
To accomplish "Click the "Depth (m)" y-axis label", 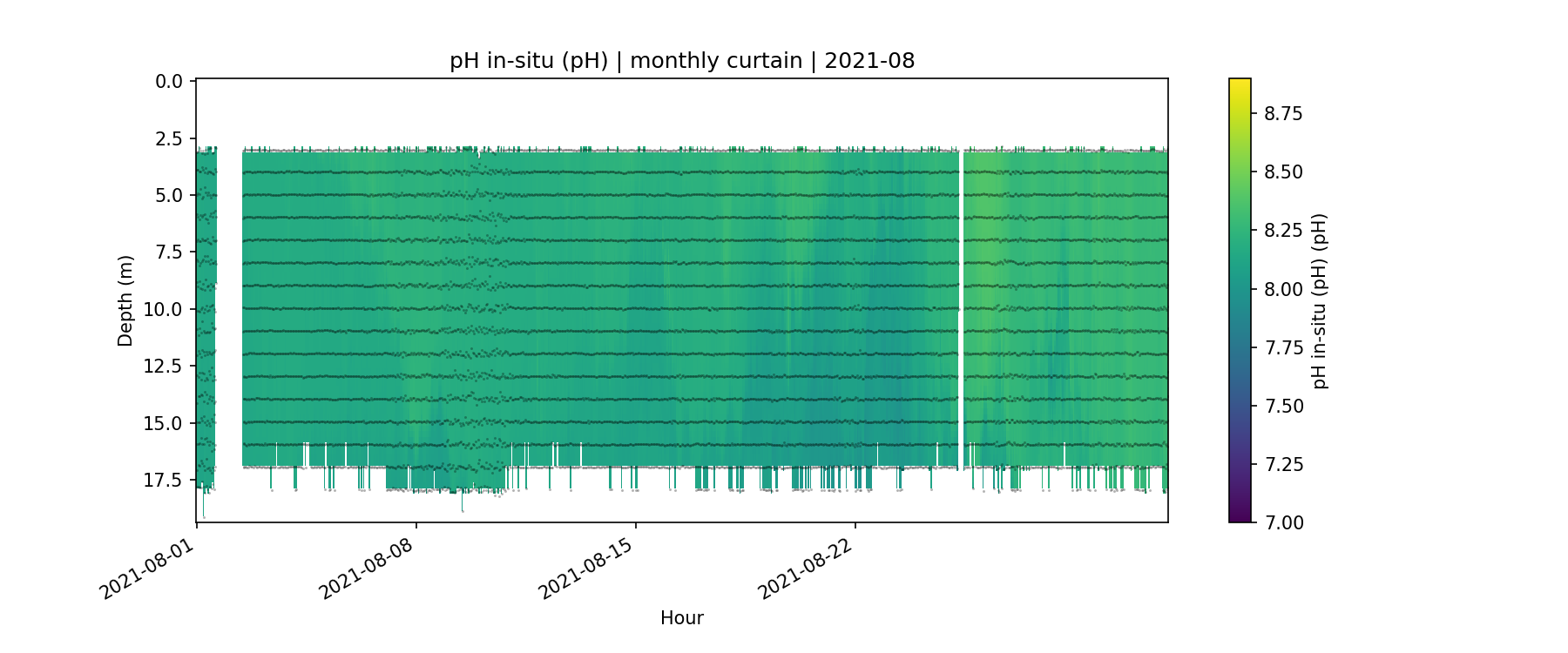I will pos(125,300).
